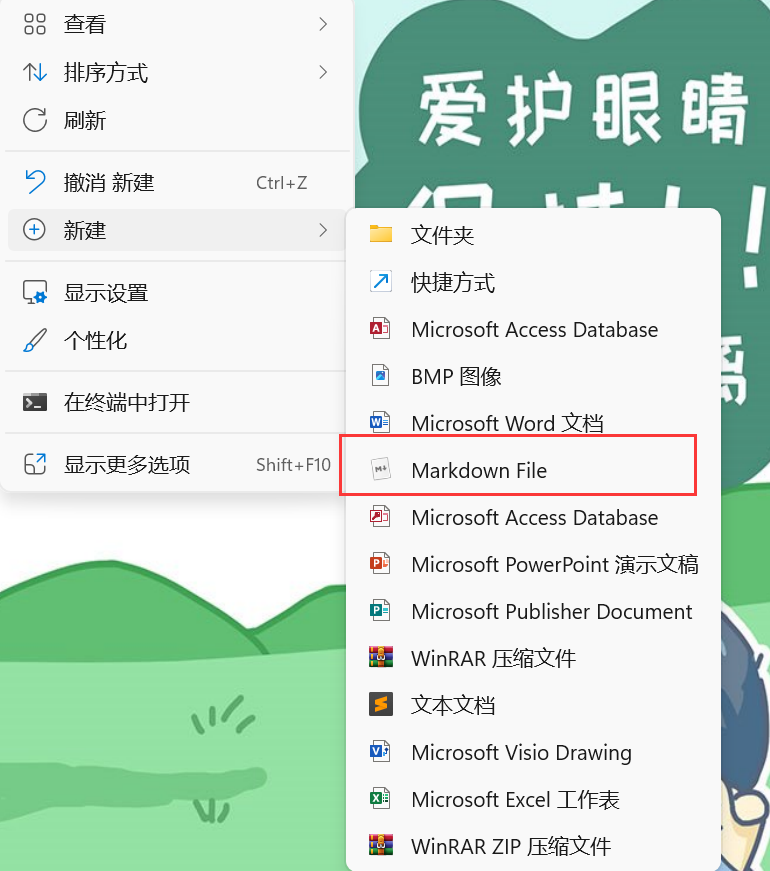Choose Microsoft Access Database above BMP 图像
Image resolution: width=770 pixels, height=871 pixels.
(533, 329)
